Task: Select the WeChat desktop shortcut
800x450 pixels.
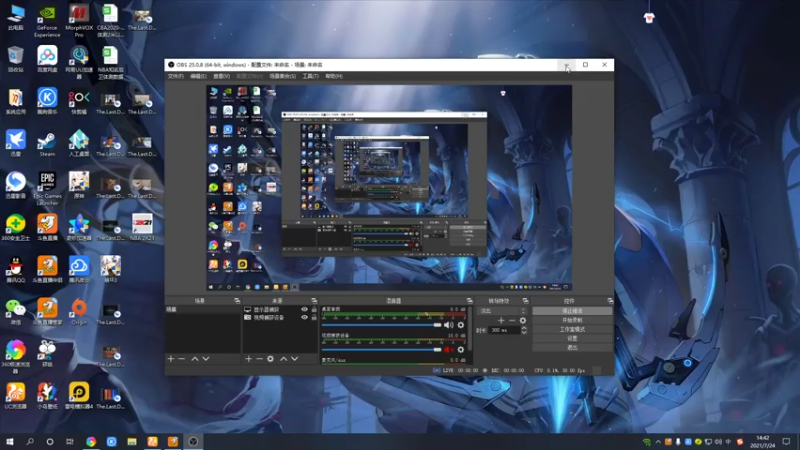Action: point(15,312)
